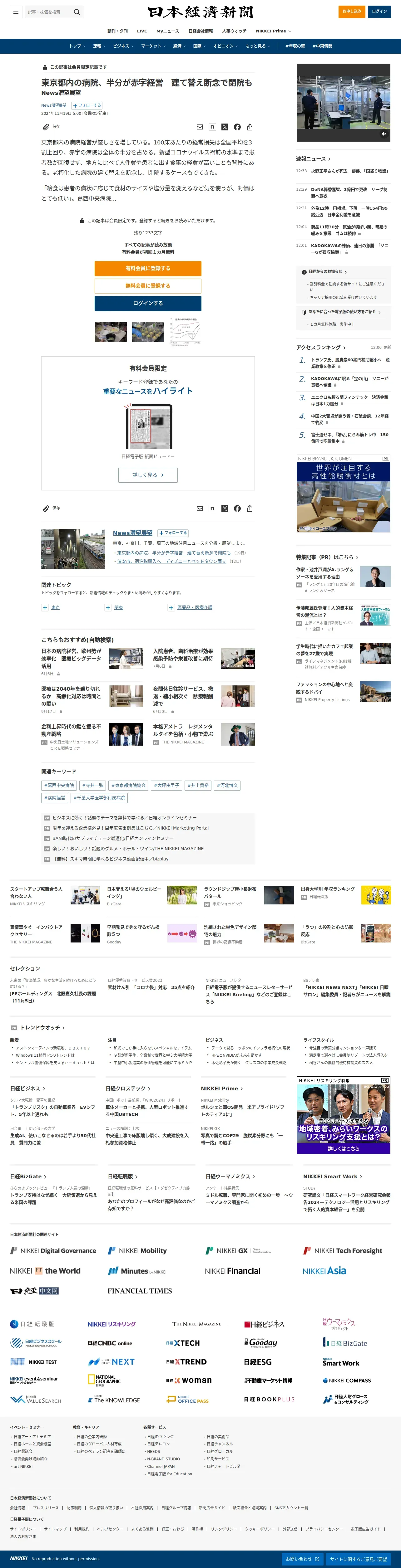The width and height of the screenshot is (401, 1568).
Task: Toggle フォローする under the article headline
Action: [x=87, y=105]
